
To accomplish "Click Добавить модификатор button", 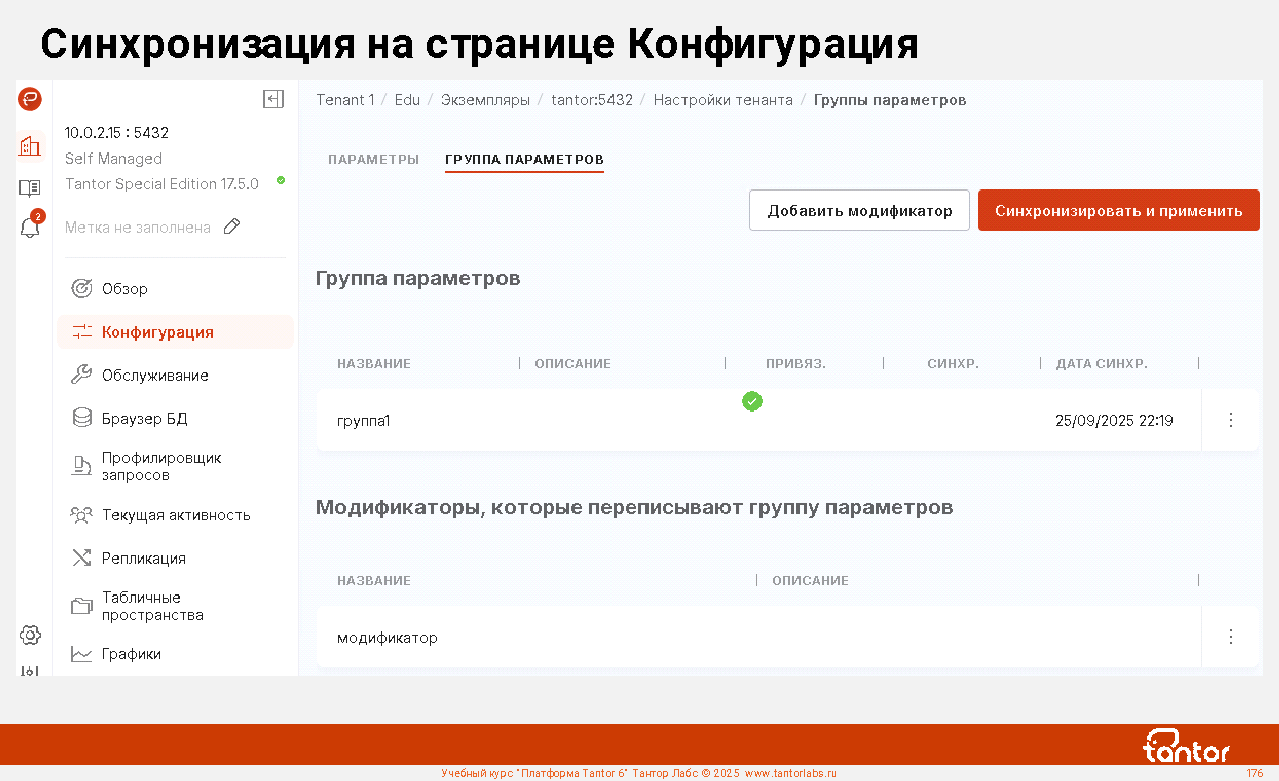I will coord(859,211).
